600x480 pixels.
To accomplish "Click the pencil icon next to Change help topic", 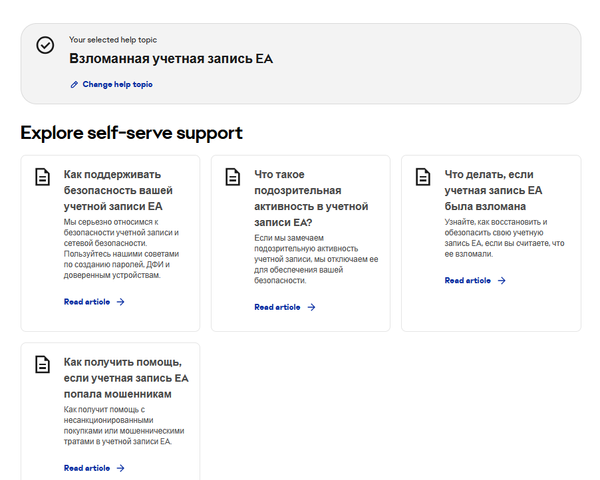I will (74, 85).
